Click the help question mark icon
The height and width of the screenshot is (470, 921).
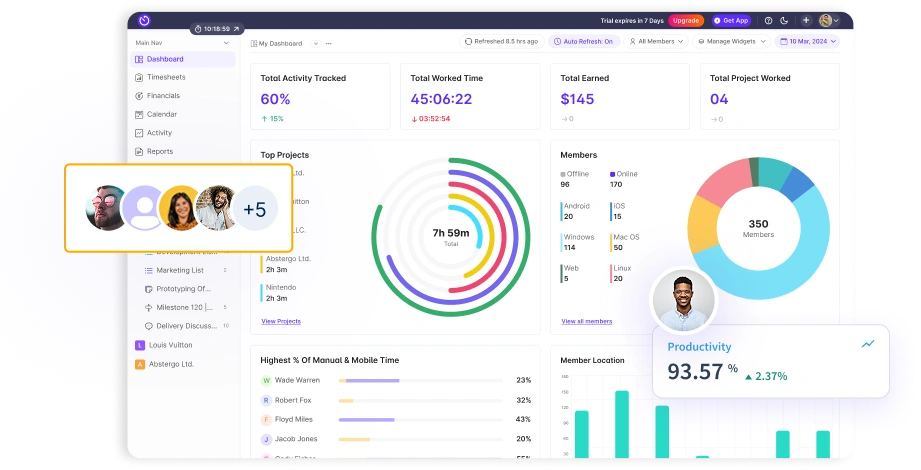[768, 20]
